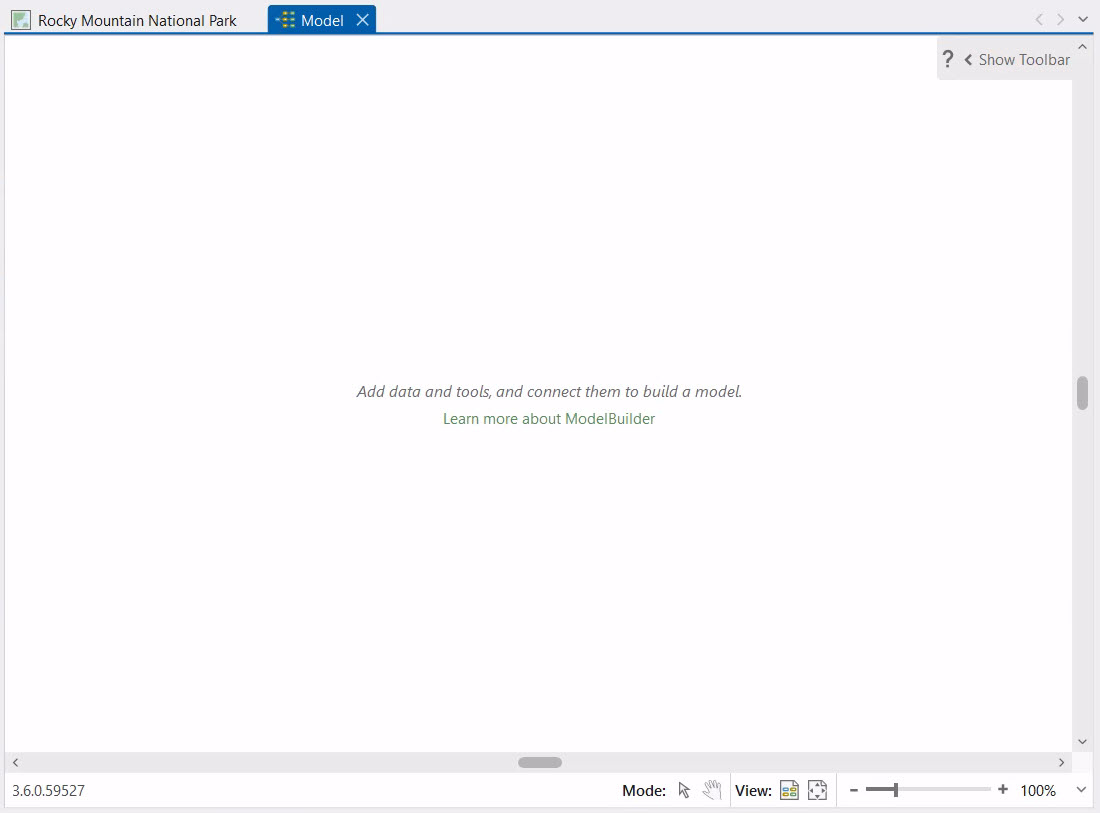Open the view tabs list dropdown chevron

click(1083, 18)
